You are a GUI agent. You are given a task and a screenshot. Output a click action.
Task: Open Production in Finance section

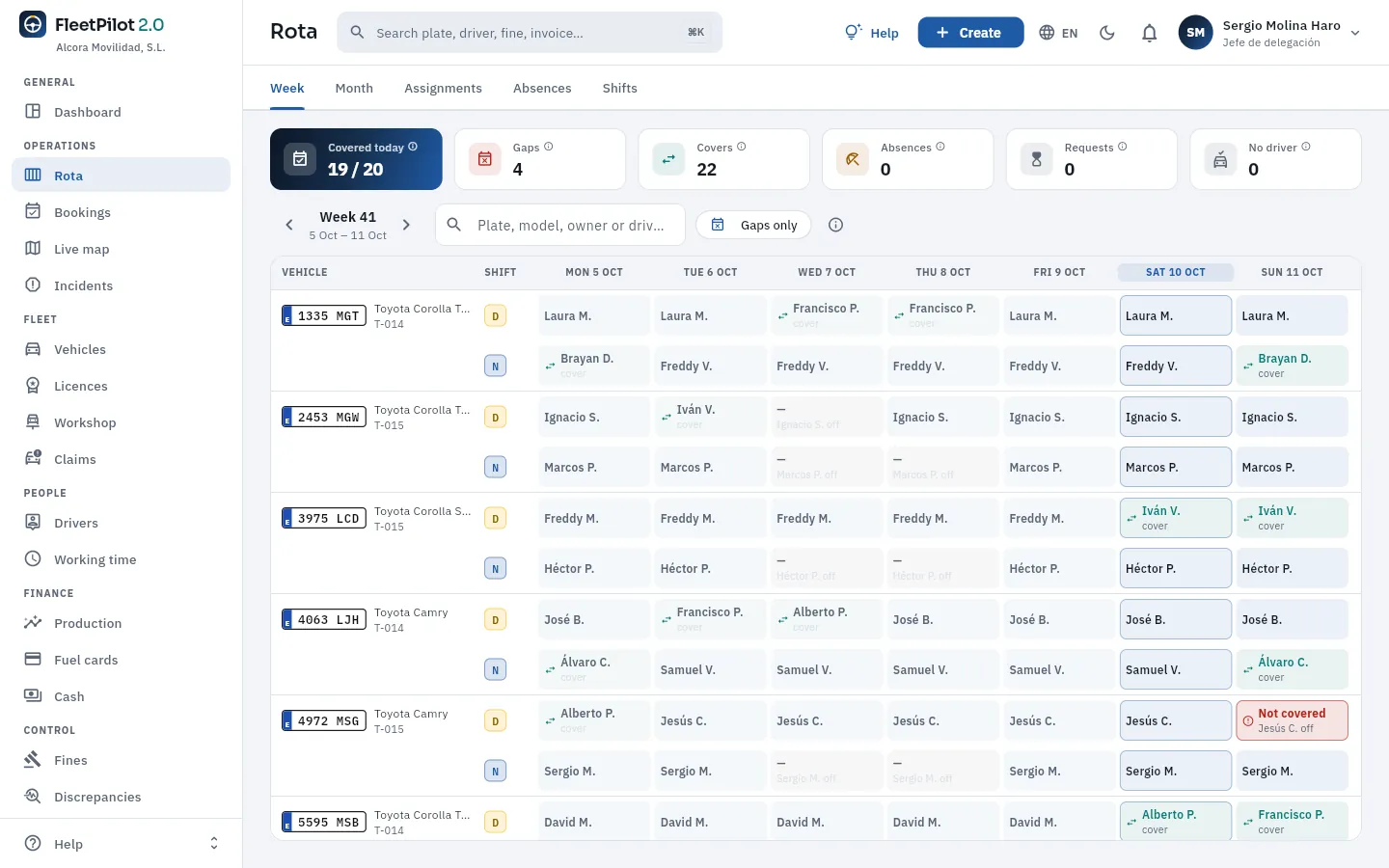point(121,623)
